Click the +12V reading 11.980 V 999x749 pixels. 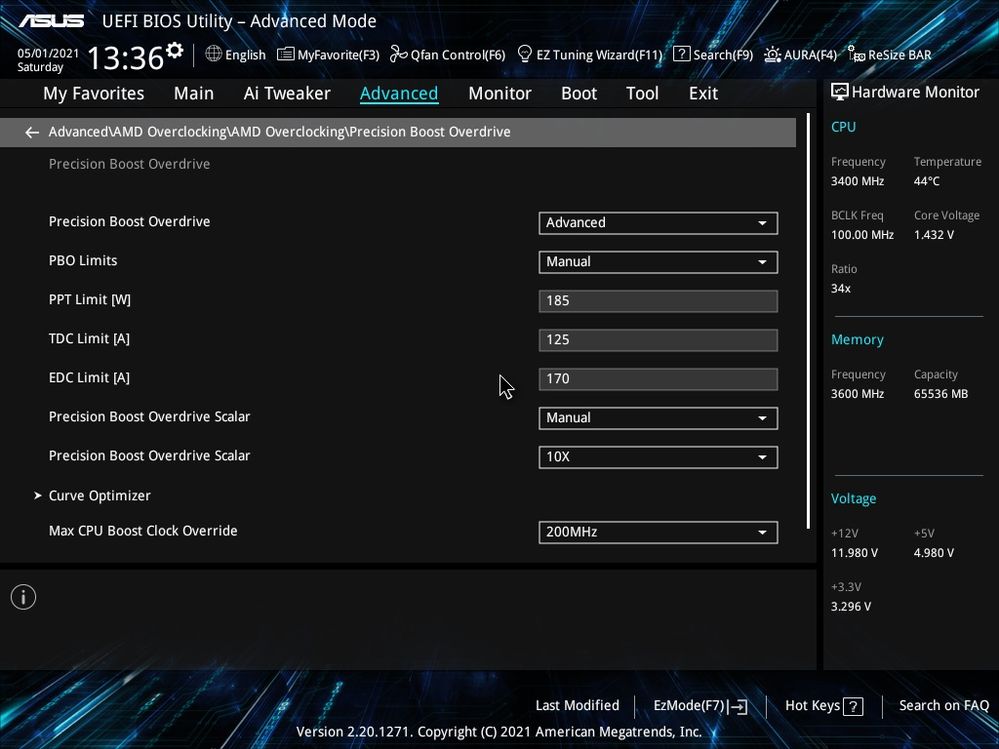(x=854, y=553)
